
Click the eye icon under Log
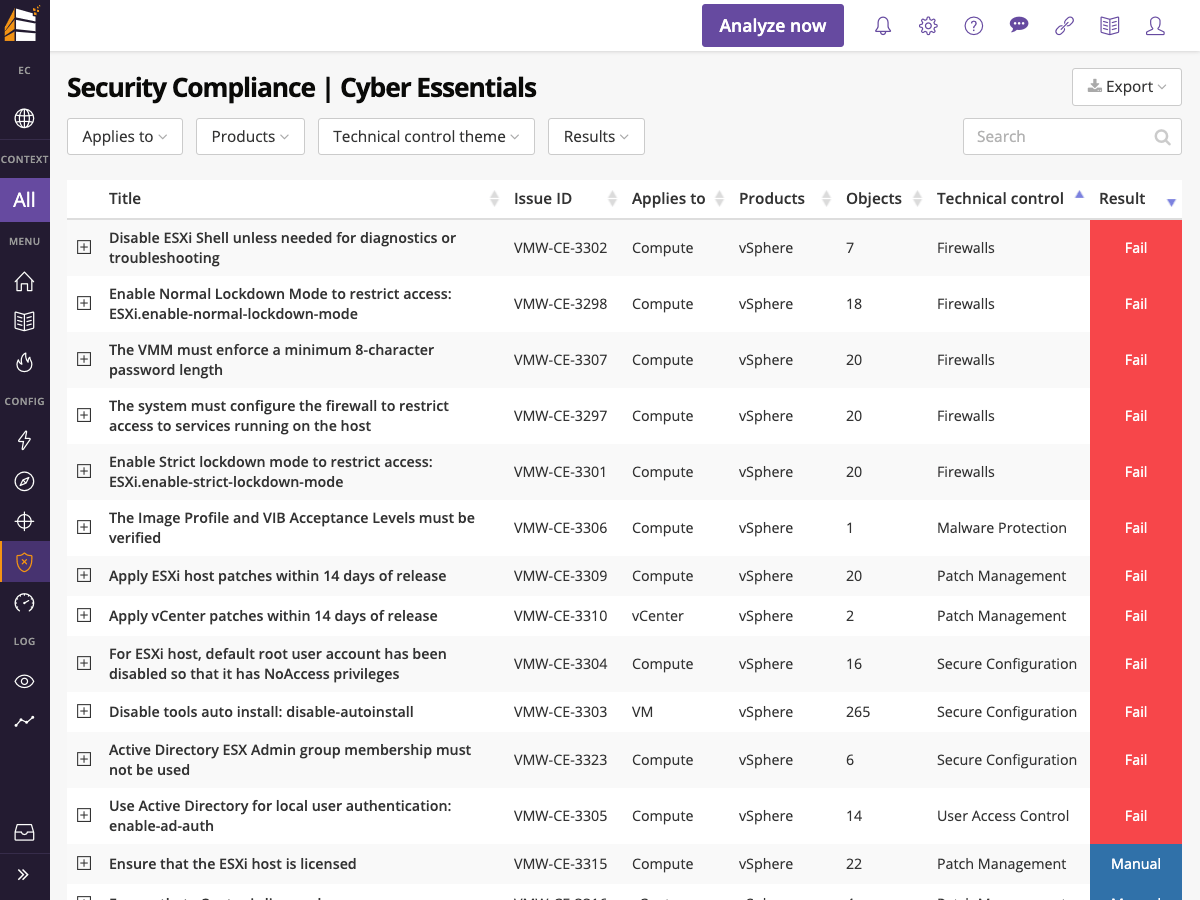[x=24, y=682]
